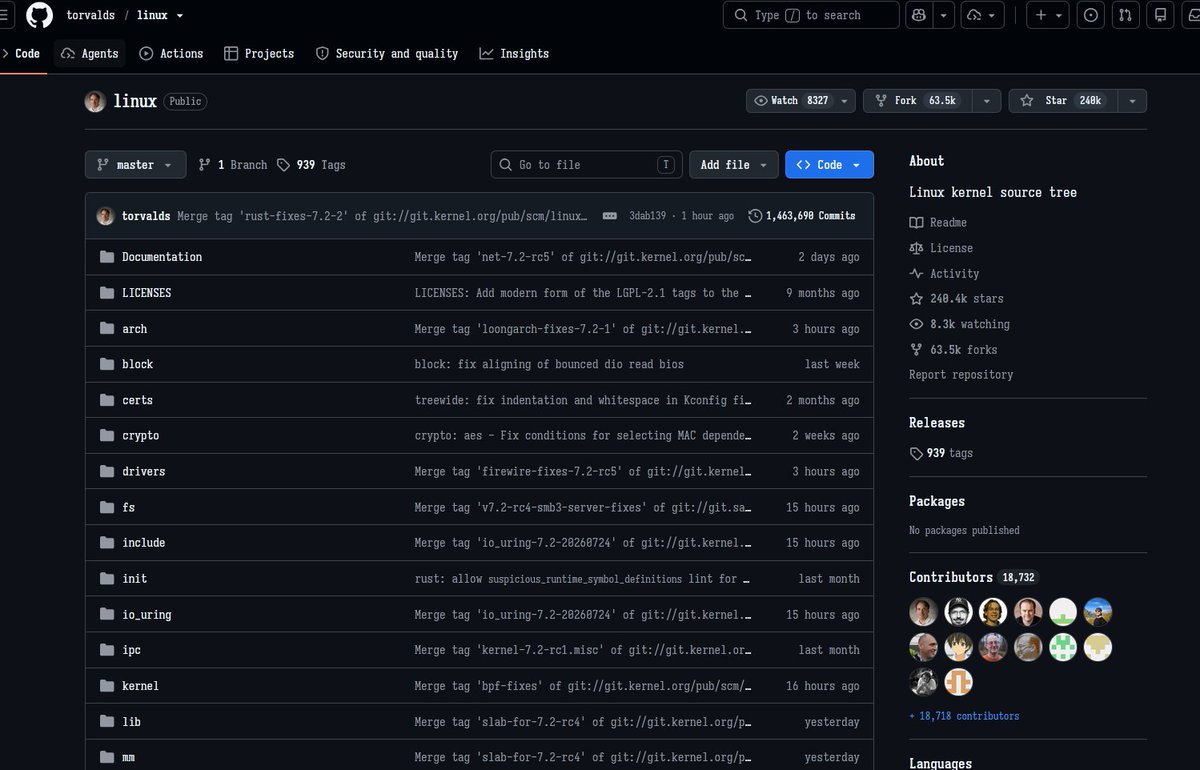Focus the Type / to search box
The width and height of the screenshot is (1200, 770).
[x=811, y=15]
